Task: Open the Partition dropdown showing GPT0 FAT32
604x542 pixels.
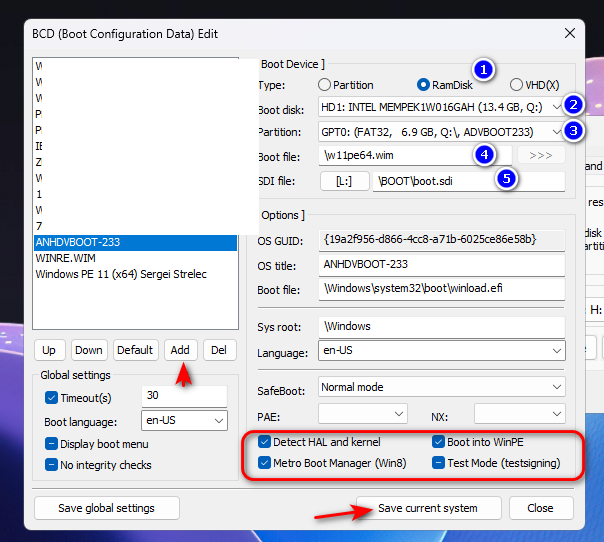Action: point(441,132)
